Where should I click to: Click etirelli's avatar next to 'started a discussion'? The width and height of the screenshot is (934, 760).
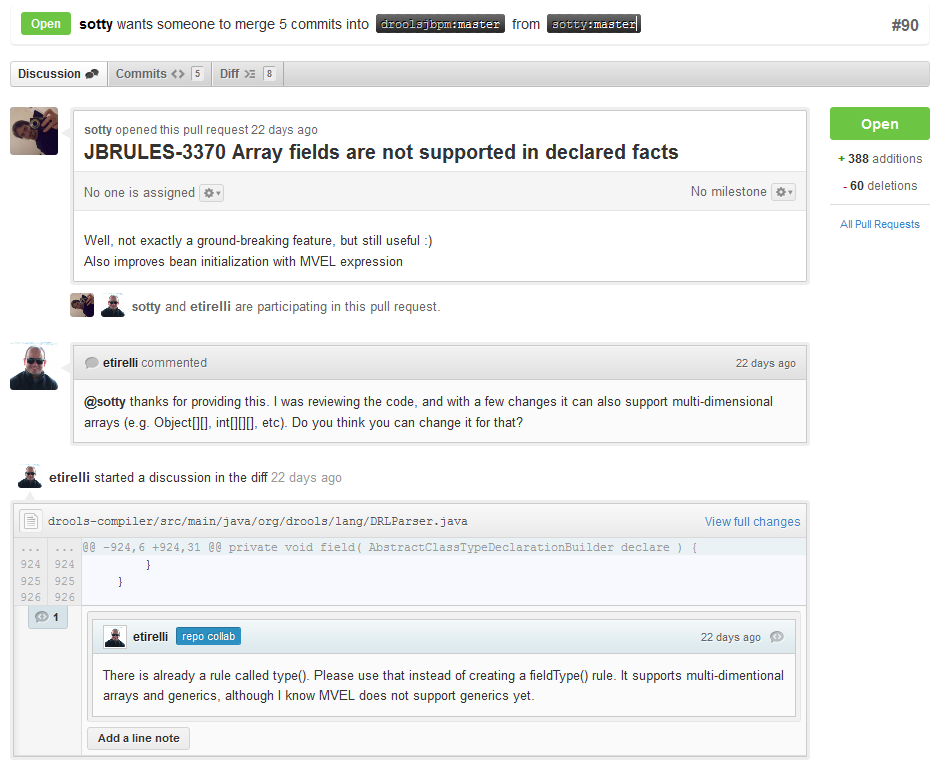tap(30, 477)
